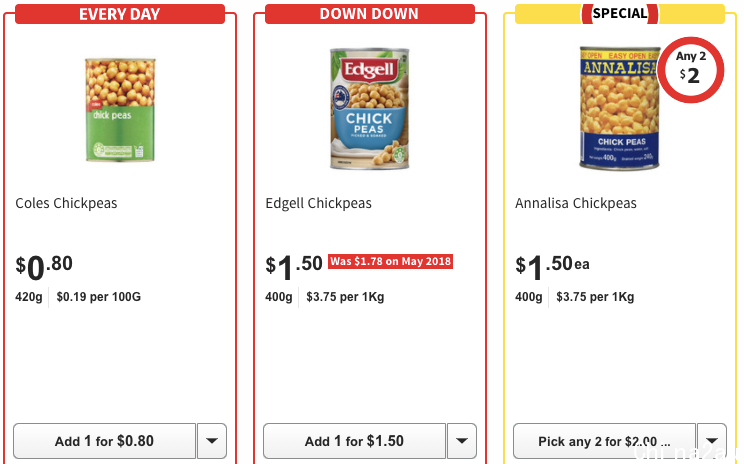Add 1 Edgell Chickpeas for $1.50
Screen dimensions: 744x464
click(x=354, y=441)
